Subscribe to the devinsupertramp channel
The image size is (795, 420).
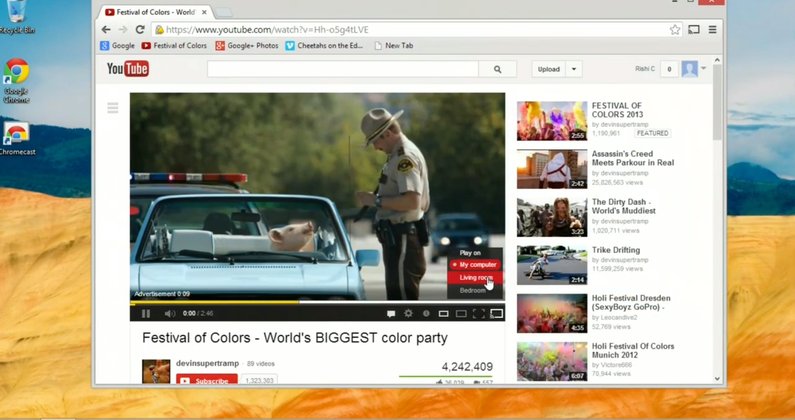point(207,381)
